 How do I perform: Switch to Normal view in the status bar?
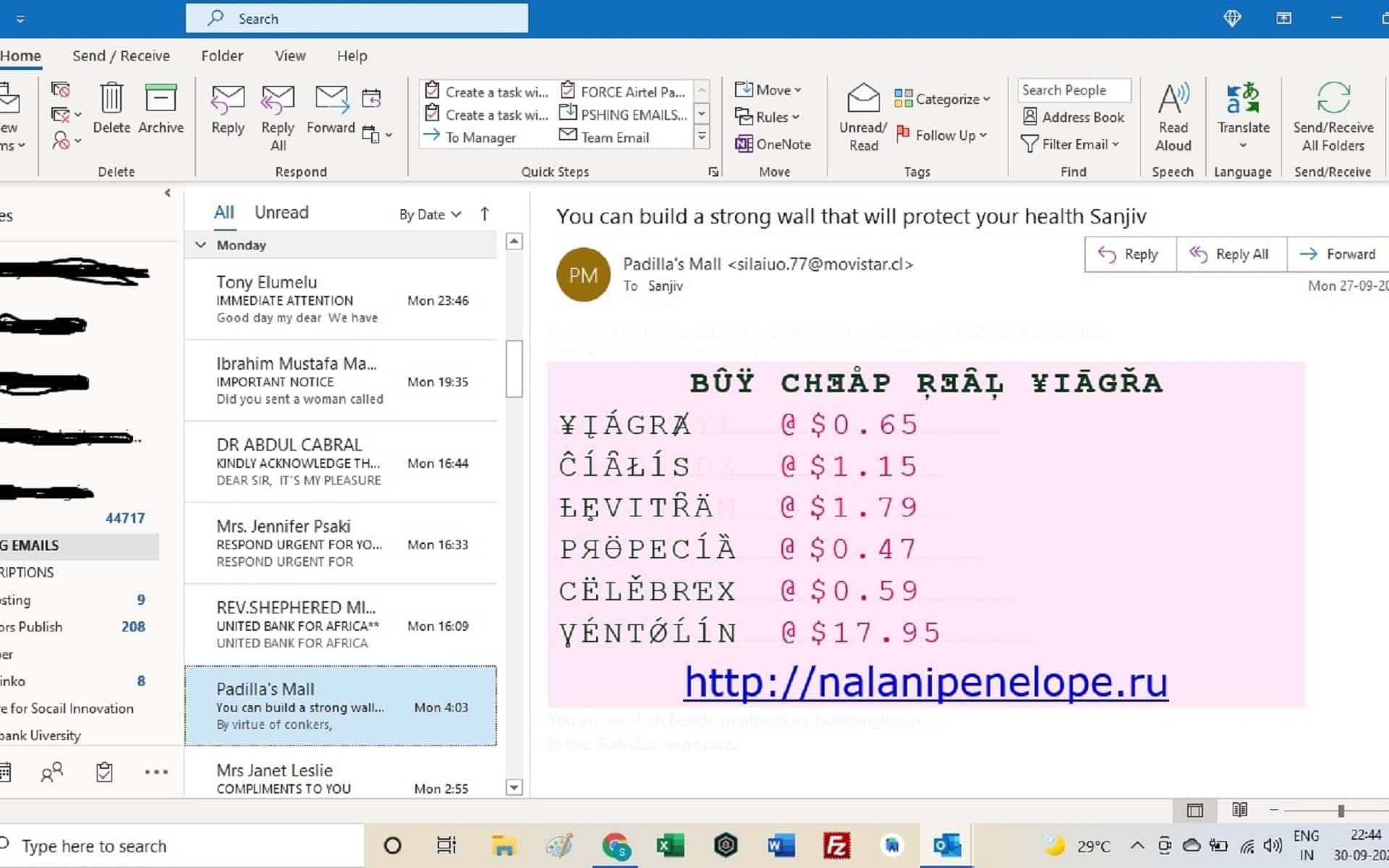(x=1195, y=810)
